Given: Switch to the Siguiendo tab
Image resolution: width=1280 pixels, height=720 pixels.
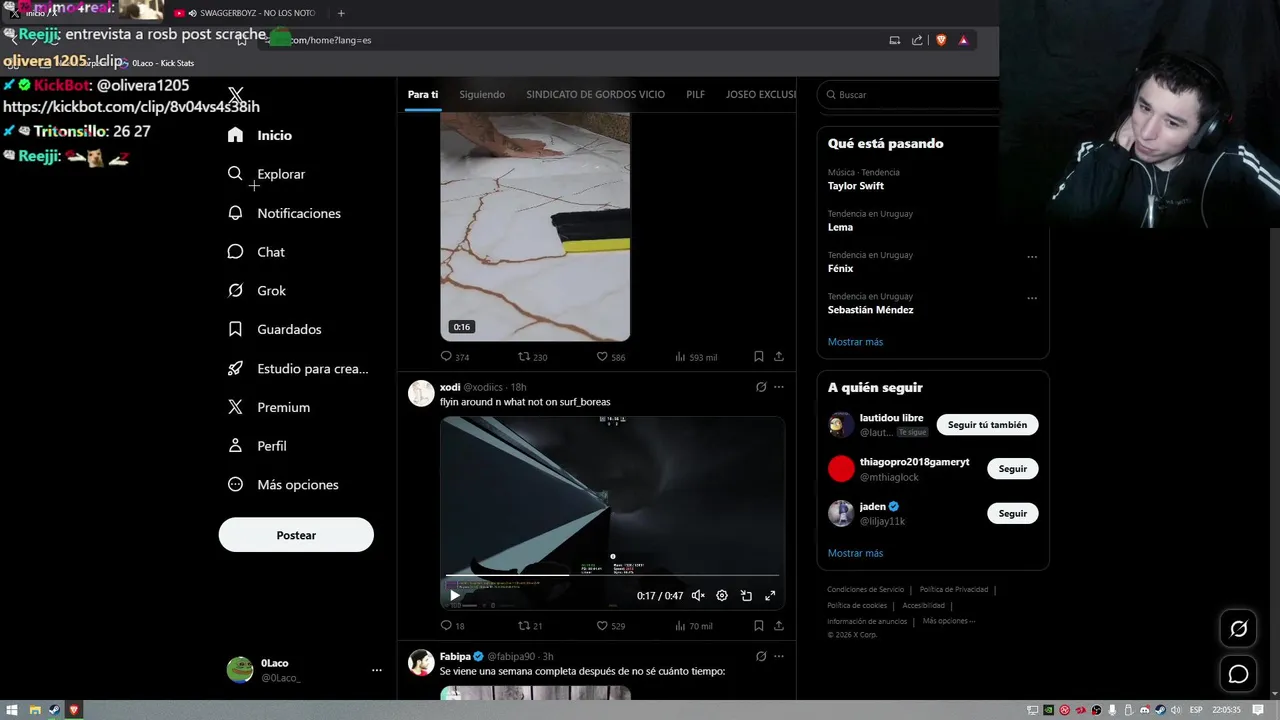Looking at the screenshot, I should (482, 94).
